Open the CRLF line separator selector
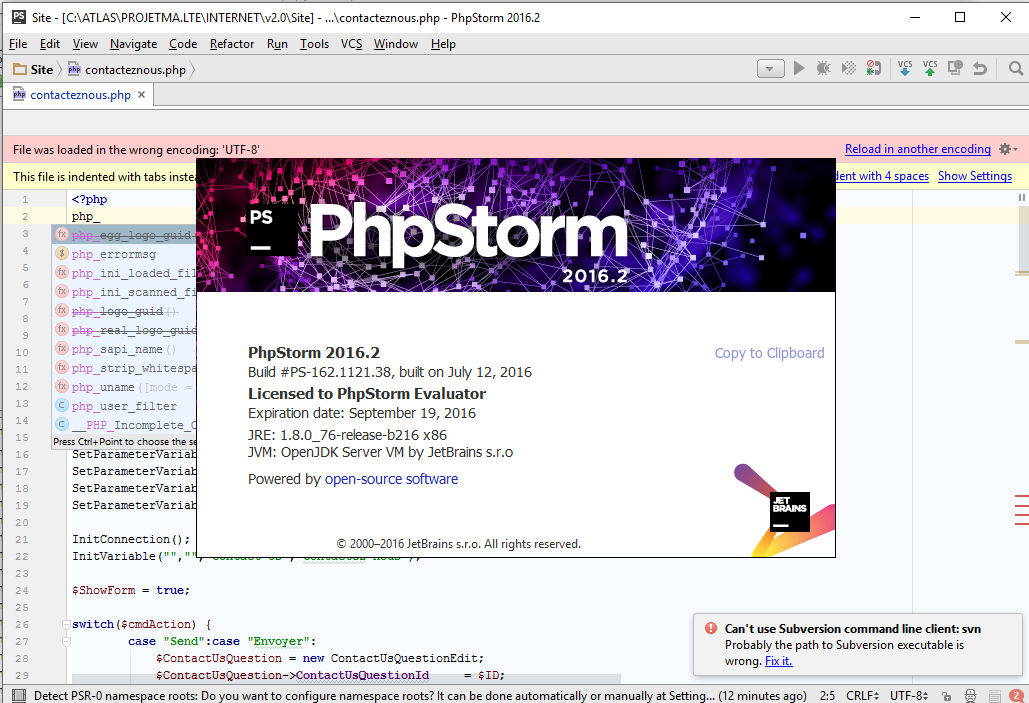Screen dimensions: 1029x703 [x=863, y=695]
